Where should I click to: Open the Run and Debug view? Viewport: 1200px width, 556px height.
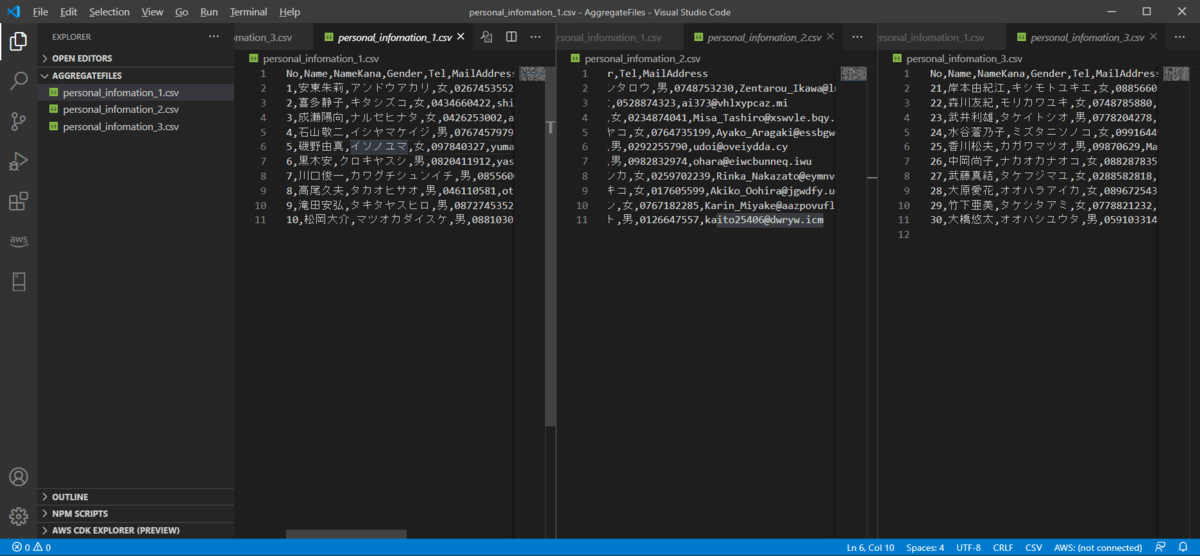[18, 162]
